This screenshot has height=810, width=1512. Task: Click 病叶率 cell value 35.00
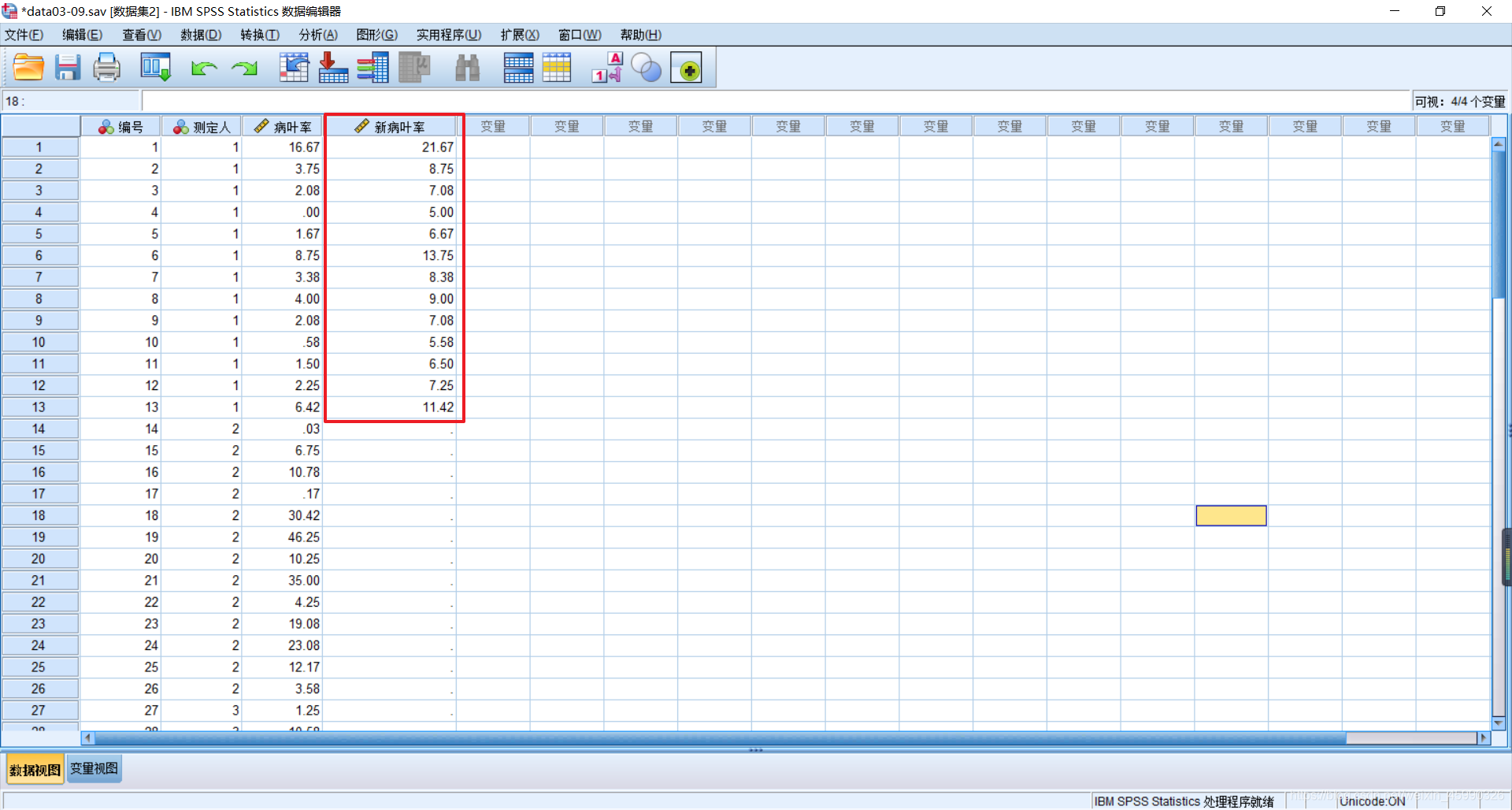coord(283,581)
